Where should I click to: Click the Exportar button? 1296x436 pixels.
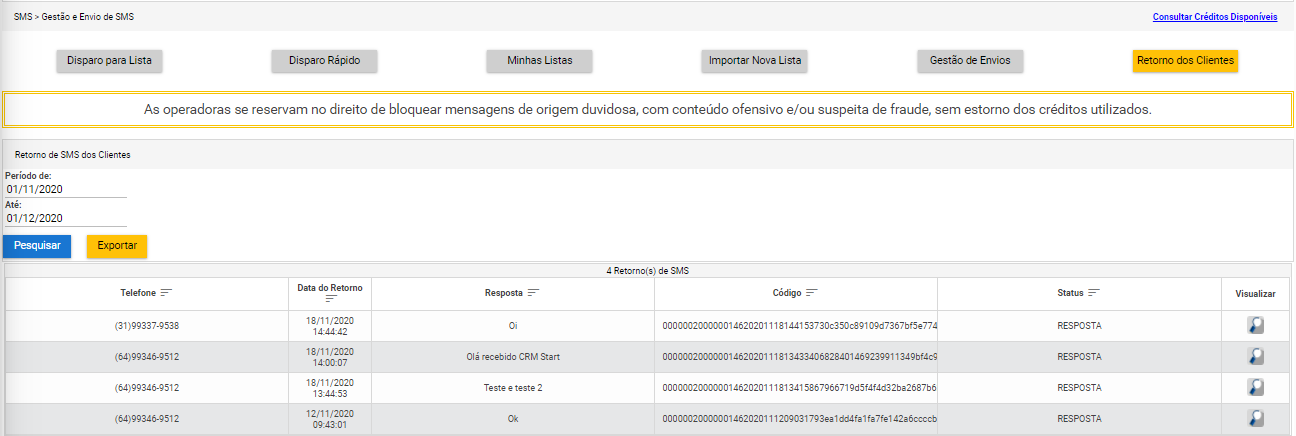[117, 246]
